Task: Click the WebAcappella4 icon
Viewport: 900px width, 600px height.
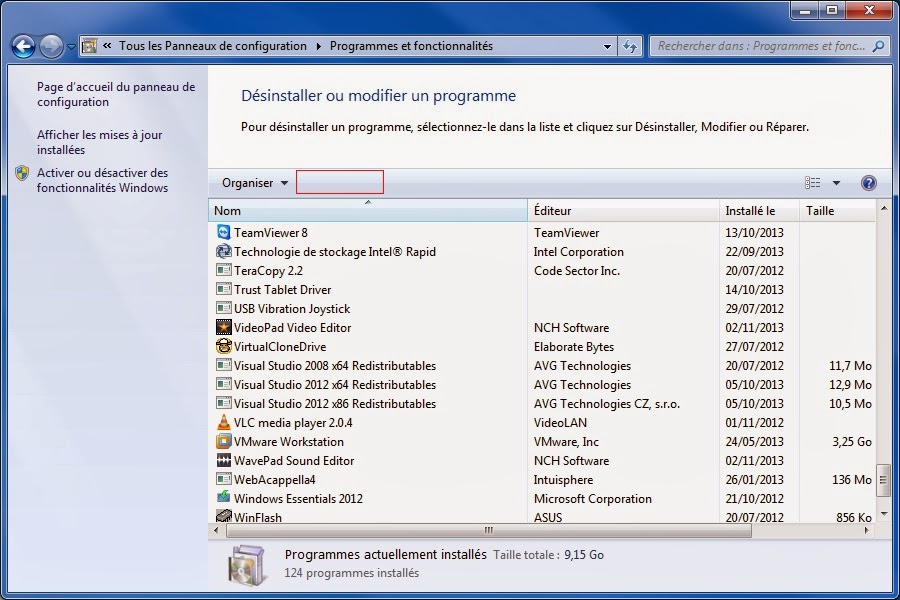Action: pos(223,479)
